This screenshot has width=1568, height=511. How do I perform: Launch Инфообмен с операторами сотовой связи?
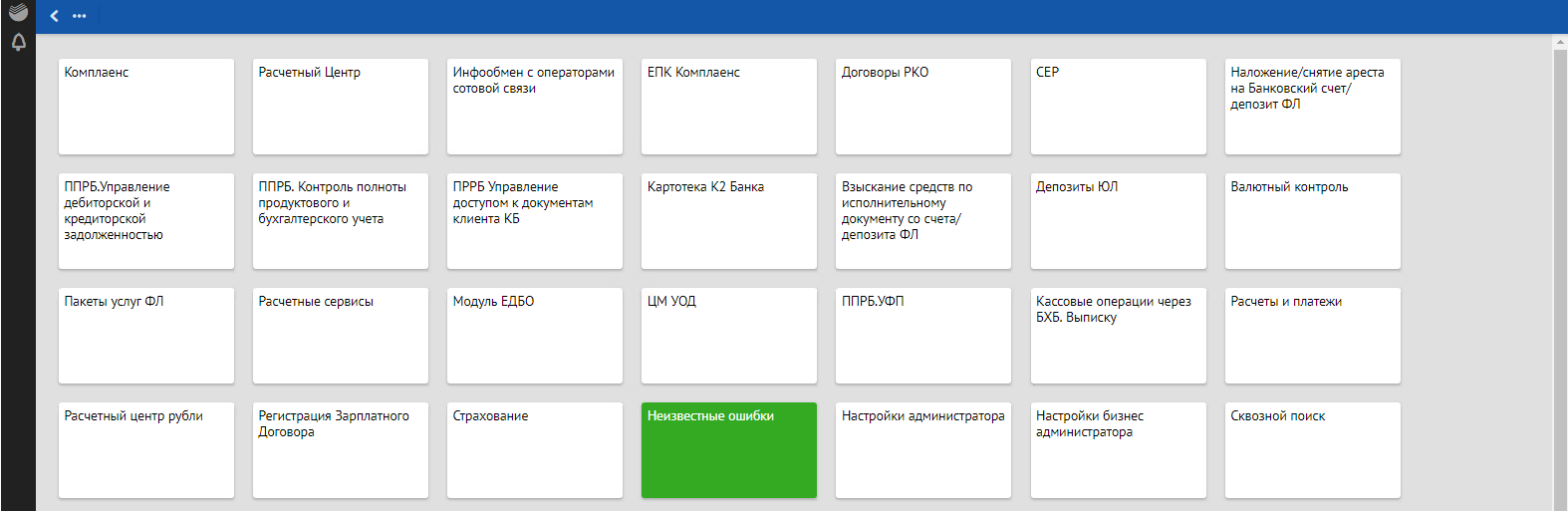pos(535,107)
